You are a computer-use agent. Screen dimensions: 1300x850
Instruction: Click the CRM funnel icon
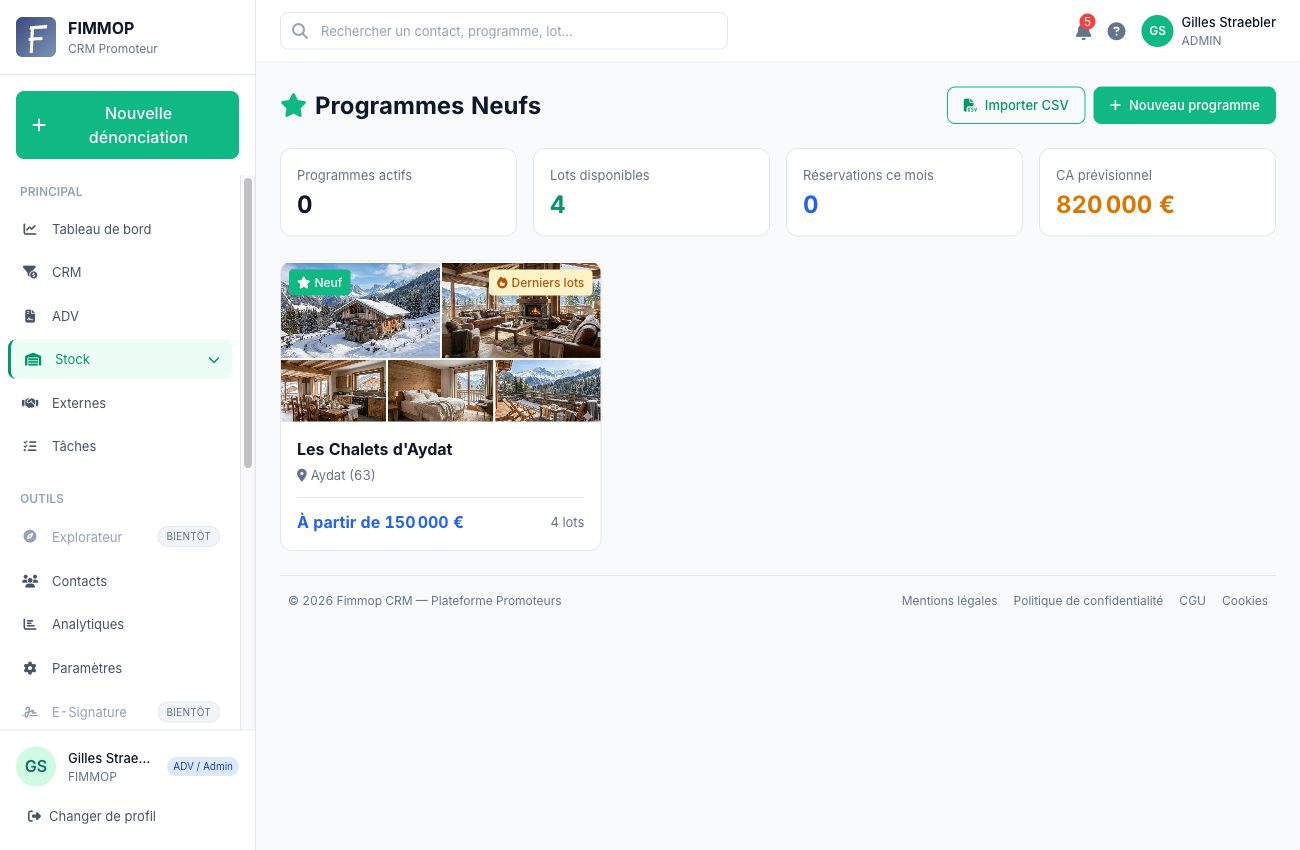pyautogui.click(x=30, y=272)
